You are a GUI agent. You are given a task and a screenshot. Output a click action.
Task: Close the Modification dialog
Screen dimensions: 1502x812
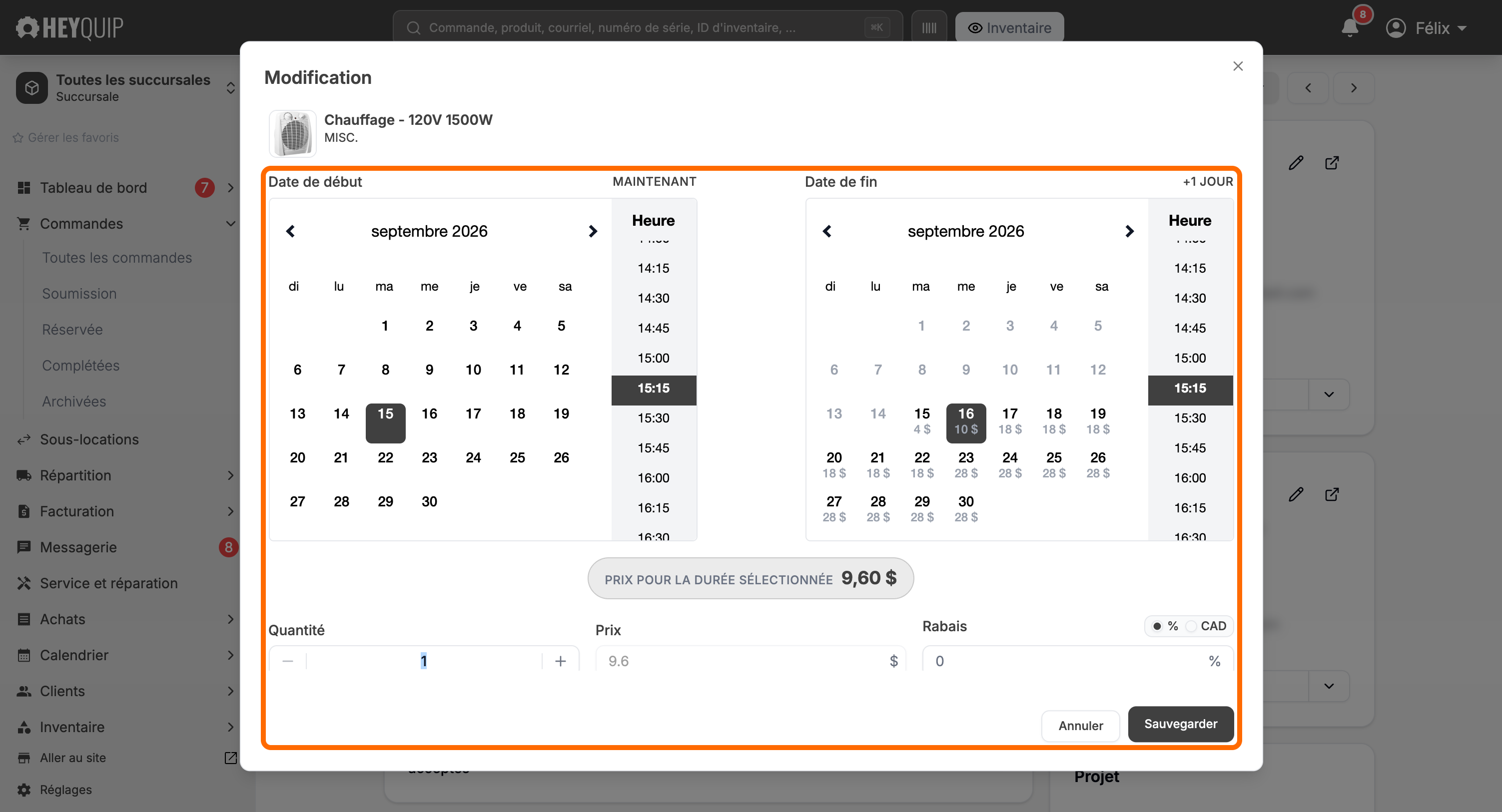click(x=1237, y=66)
